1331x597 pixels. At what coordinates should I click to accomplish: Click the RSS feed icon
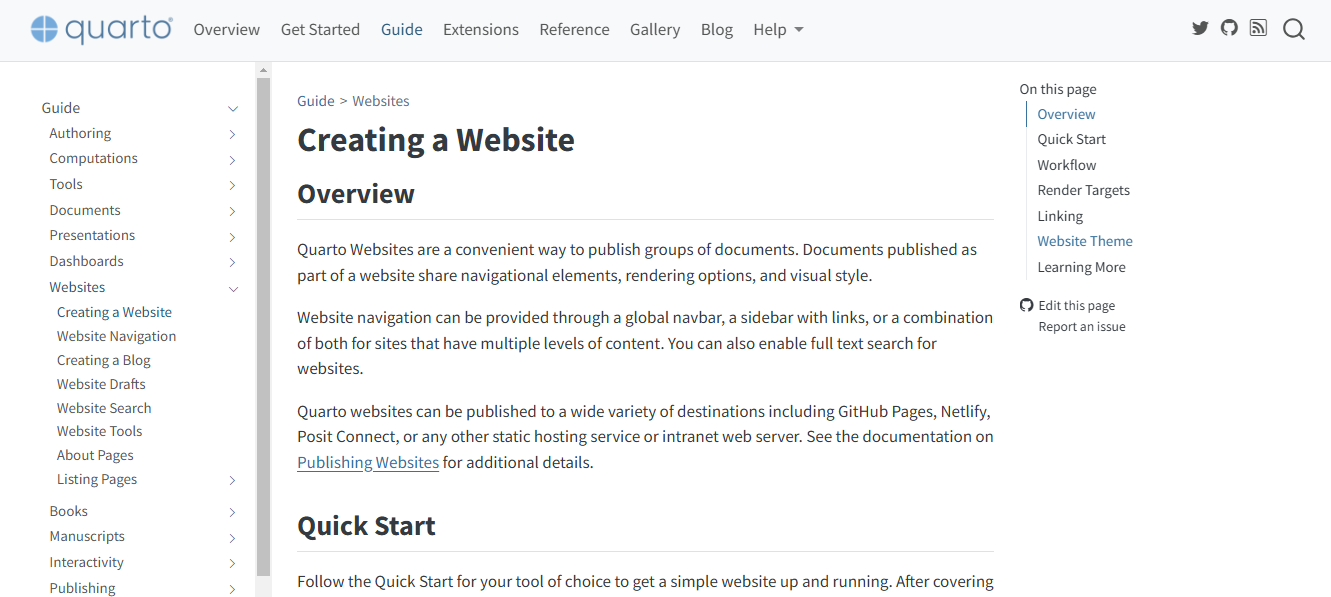(x=1258, y=28)
